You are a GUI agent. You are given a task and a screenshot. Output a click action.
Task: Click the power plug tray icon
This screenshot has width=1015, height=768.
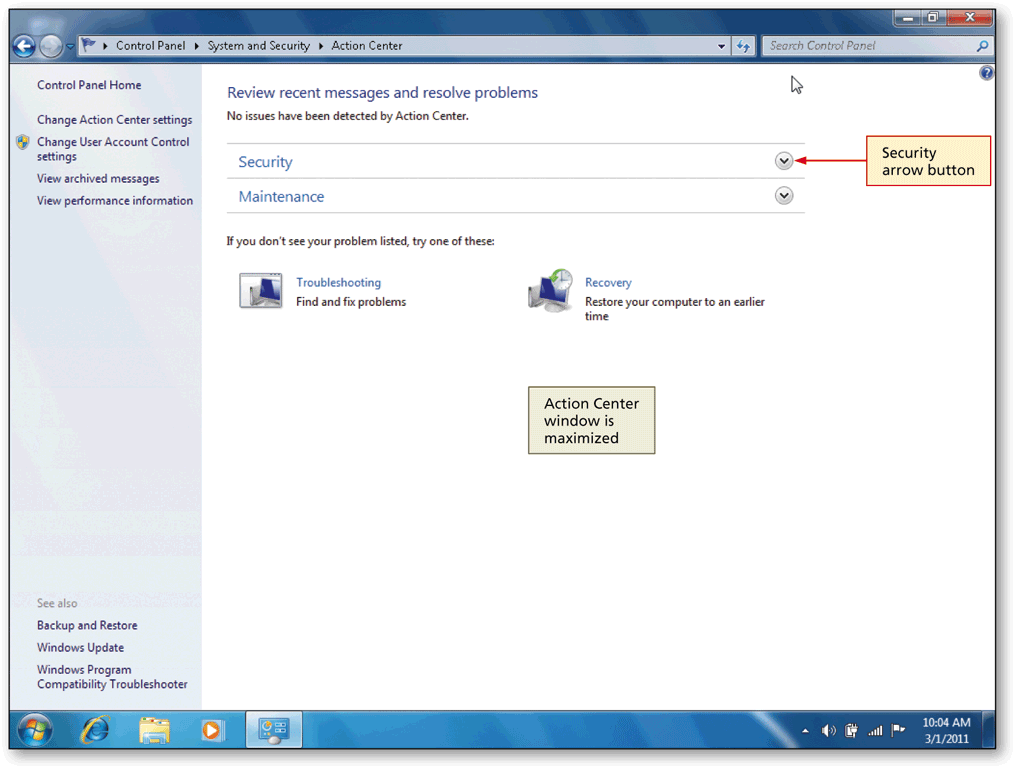[851, 731]
